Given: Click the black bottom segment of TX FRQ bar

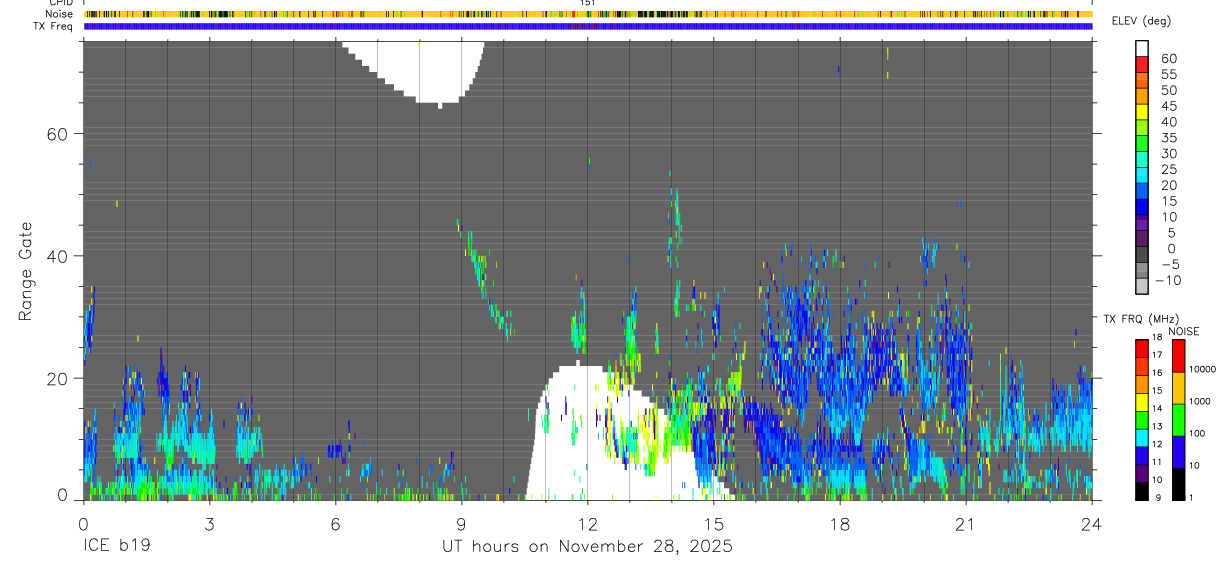Looking at the screenshot, I should click(1142, 490).
